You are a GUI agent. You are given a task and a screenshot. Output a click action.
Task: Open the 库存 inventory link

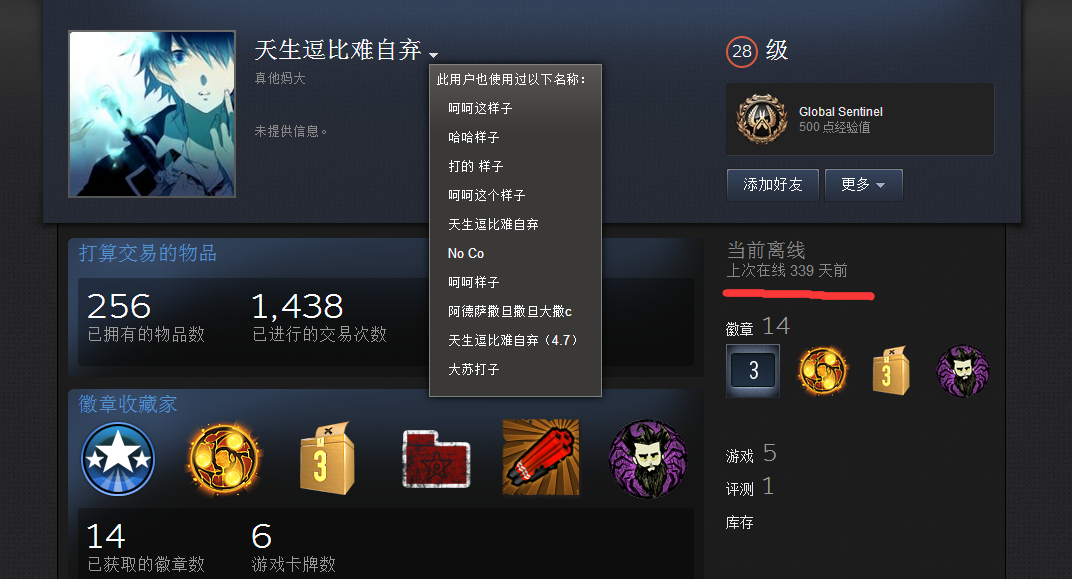click(x=740, y=523)
